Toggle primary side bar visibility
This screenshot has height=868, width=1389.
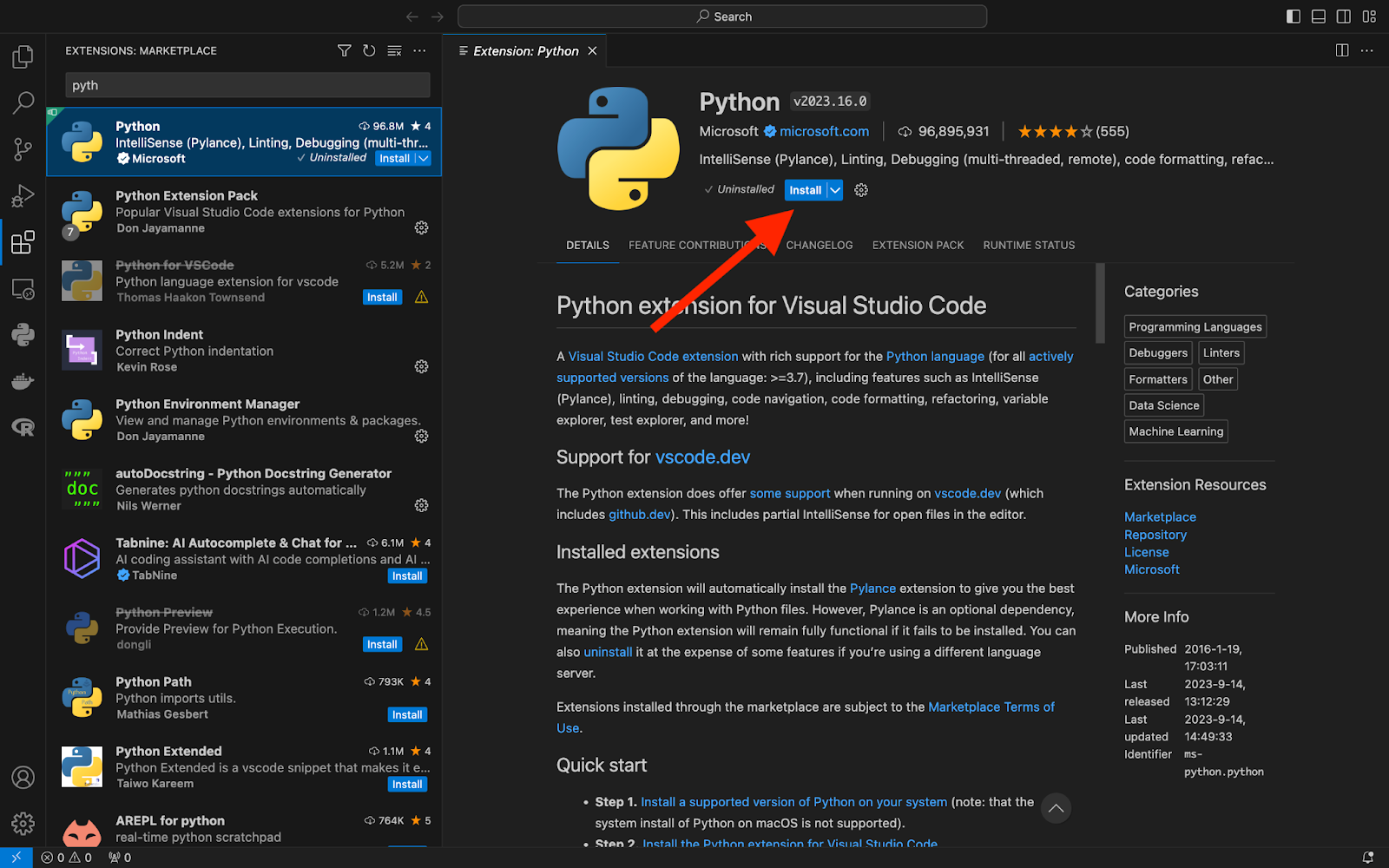coord(1294,16)
